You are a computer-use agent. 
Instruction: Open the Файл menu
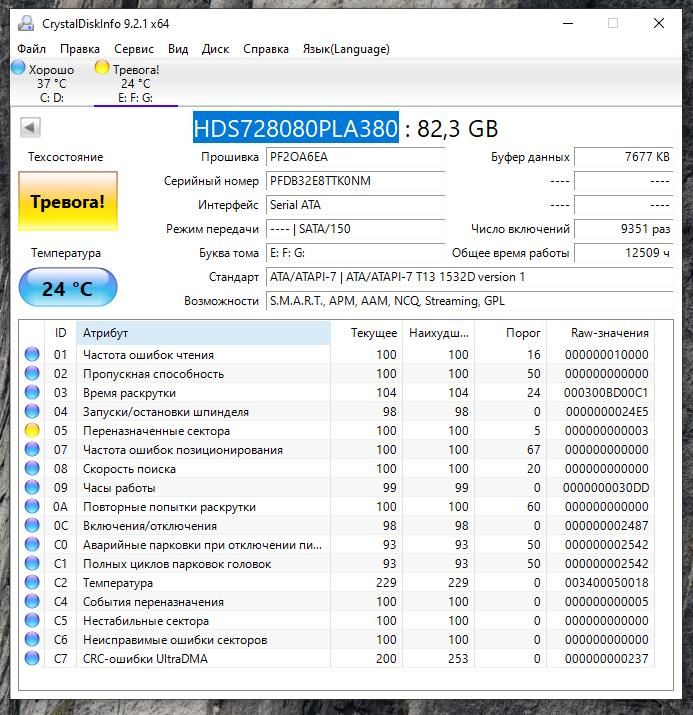(31, 49)
